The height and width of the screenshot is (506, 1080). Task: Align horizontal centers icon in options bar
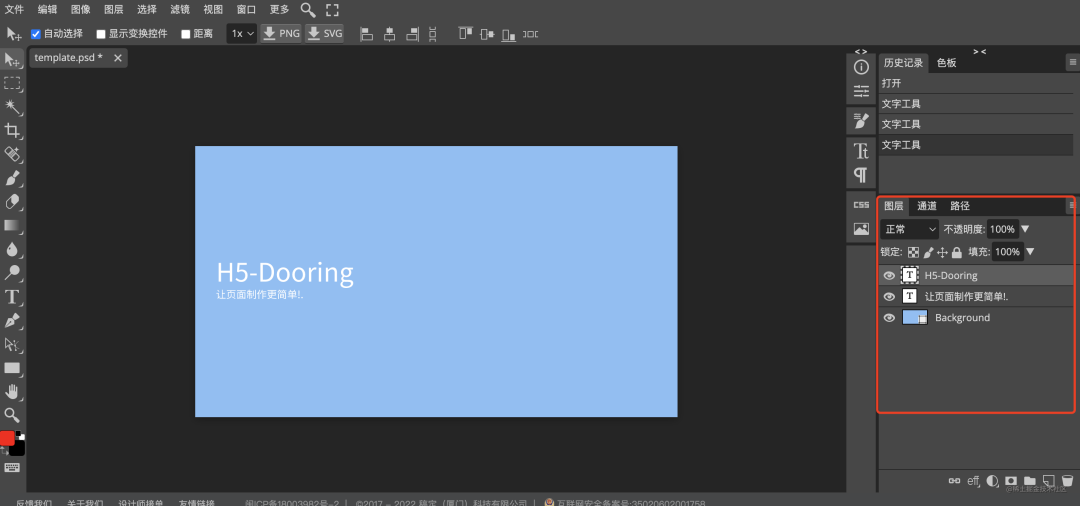click(390, 33)
